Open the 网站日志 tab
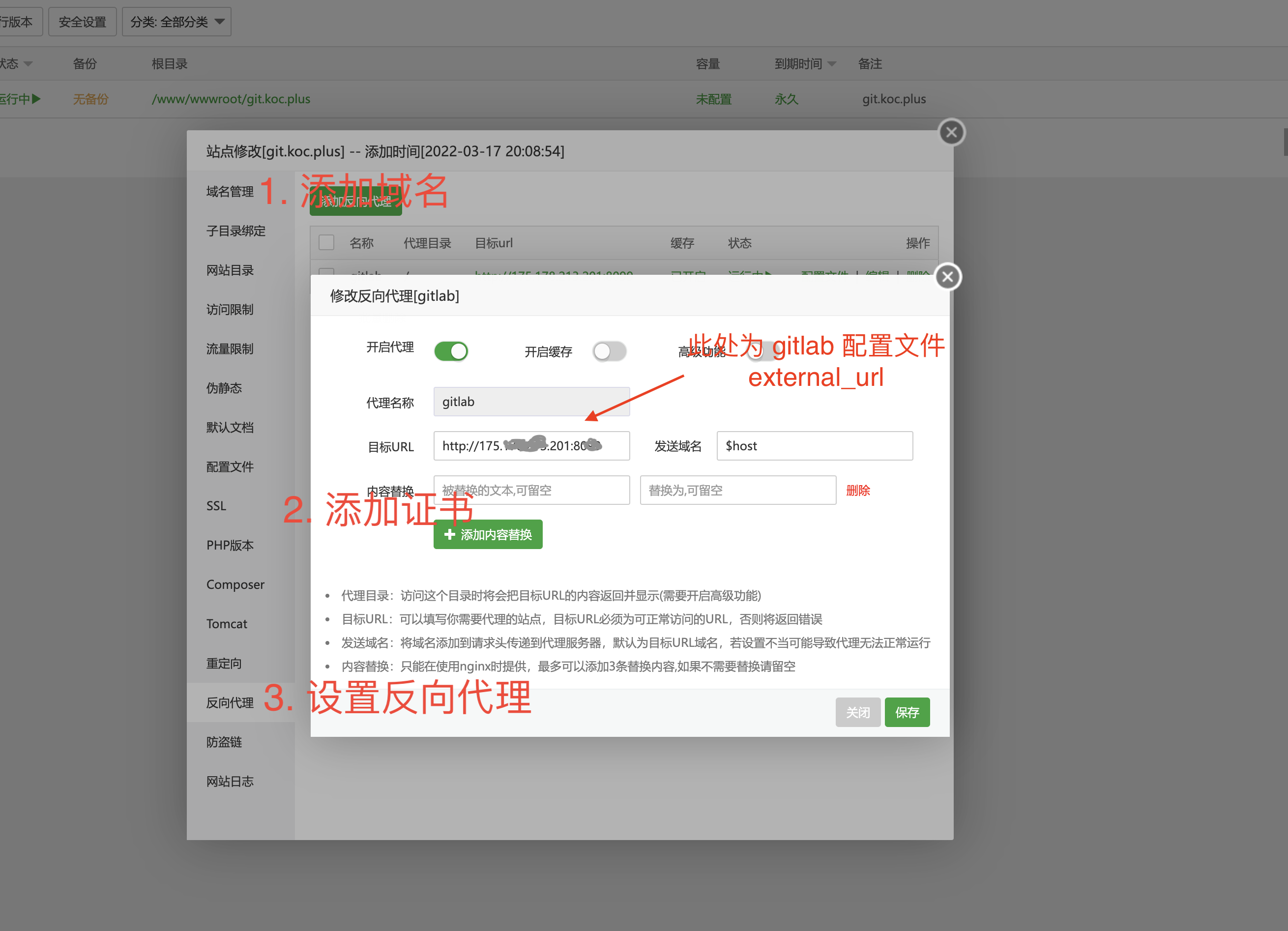 coord(230,782)
